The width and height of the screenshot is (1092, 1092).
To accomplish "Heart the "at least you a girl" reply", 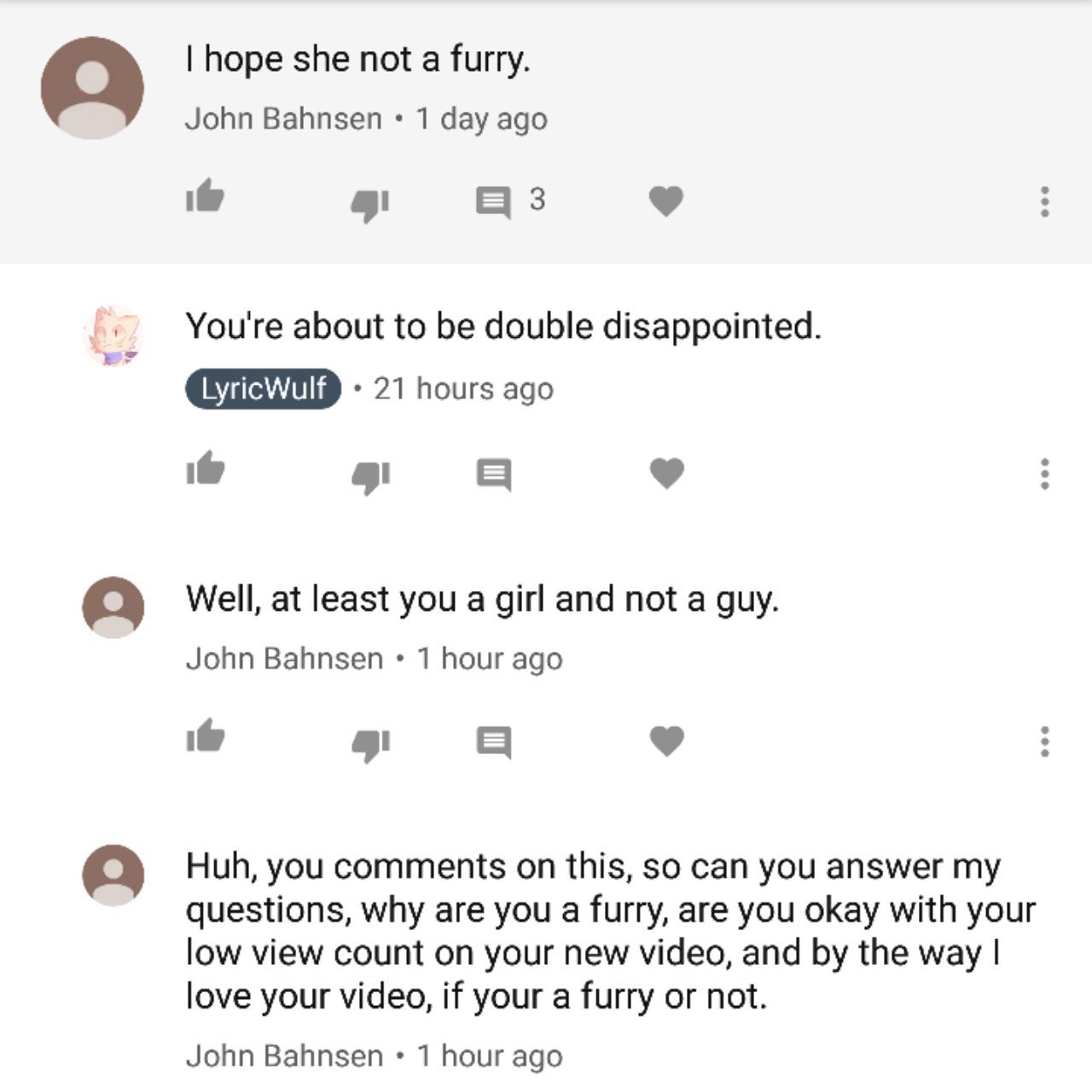I will [x=666, y=741].
